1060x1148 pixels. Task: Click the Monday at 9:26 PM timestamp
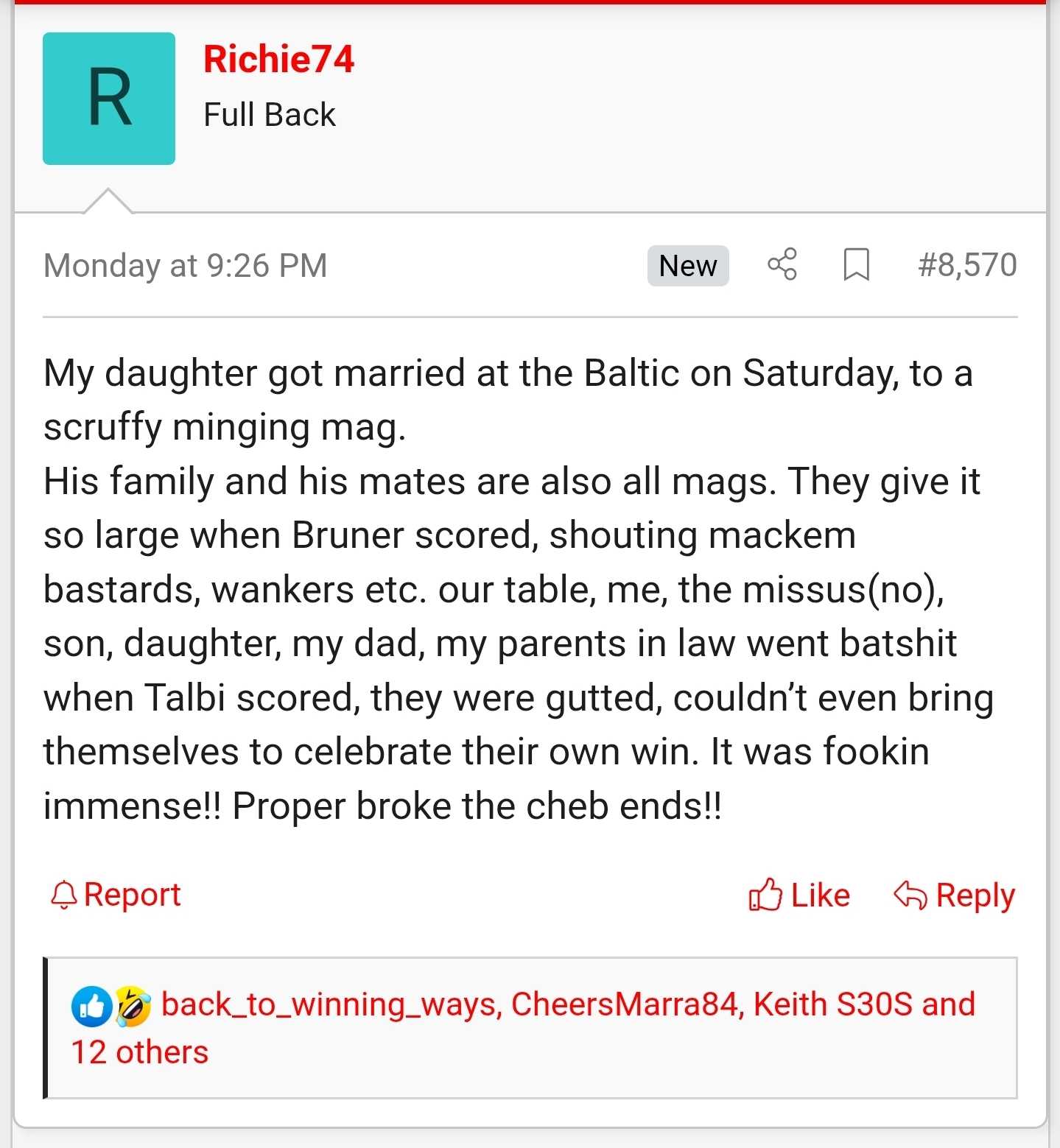tap(186, 266)
